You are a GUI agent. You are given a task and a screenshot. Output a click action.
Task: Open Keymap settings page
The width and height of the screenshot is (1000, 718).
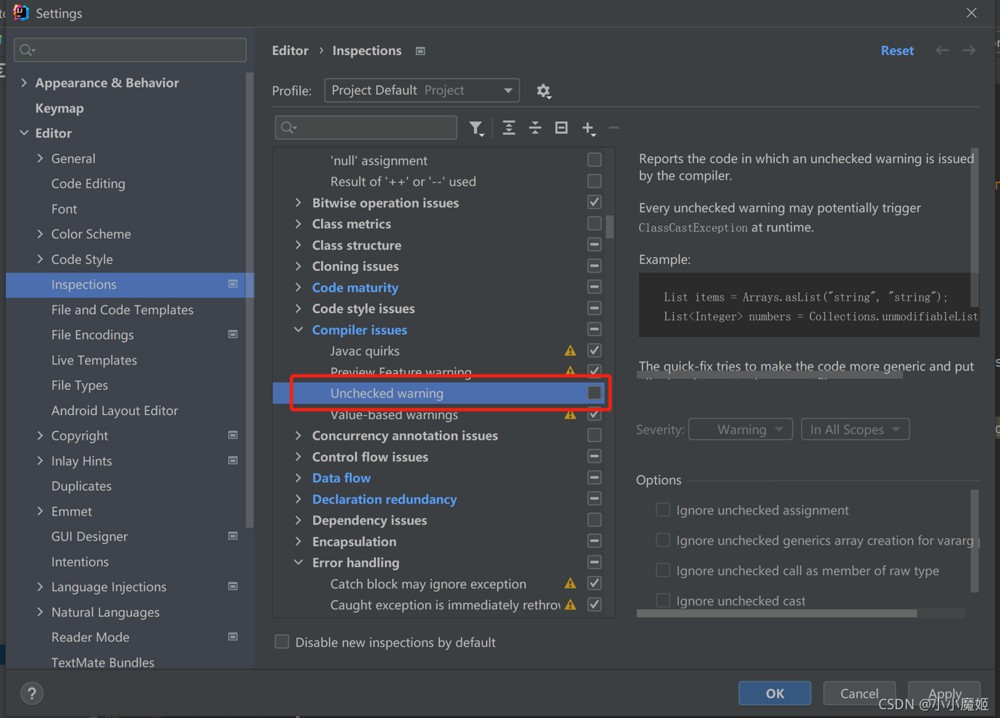[x=59, y=108]
